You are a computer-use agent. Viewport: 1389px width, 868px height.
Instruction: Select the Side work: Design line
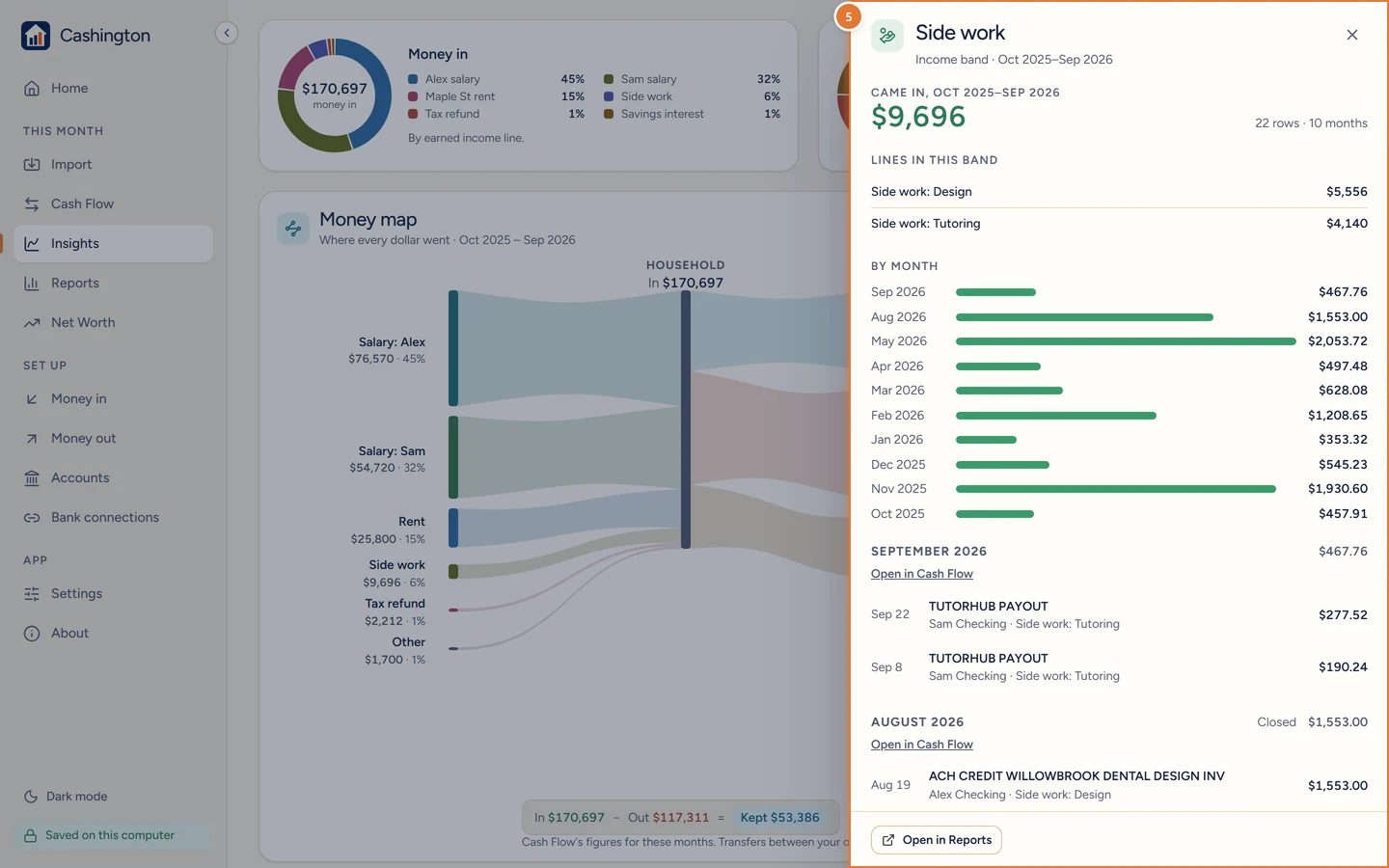pyautogui.click(x=1119, y=192)
